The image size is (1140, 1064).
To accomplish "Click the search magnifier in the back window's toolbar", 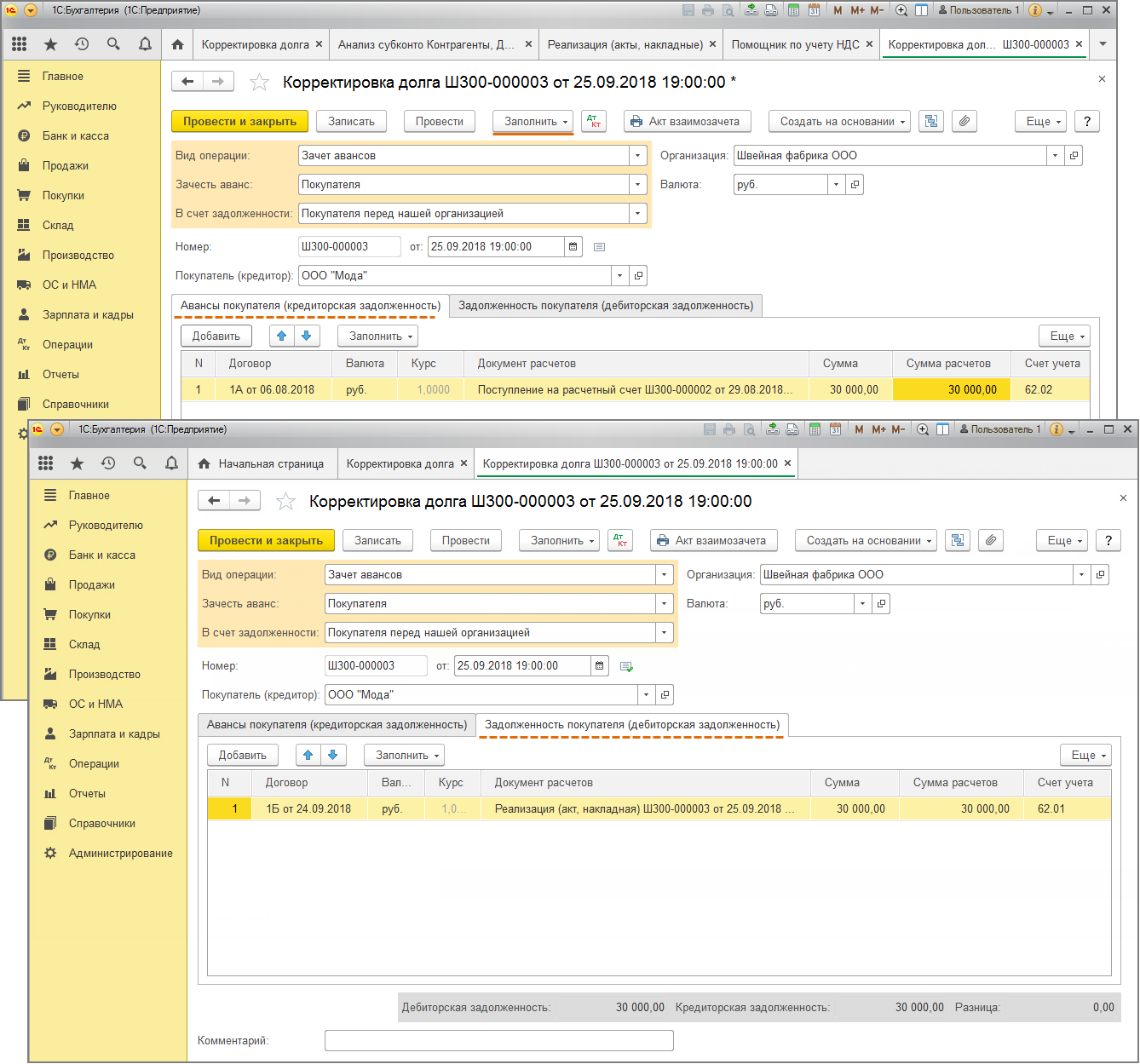I will (x=113, y=44).
